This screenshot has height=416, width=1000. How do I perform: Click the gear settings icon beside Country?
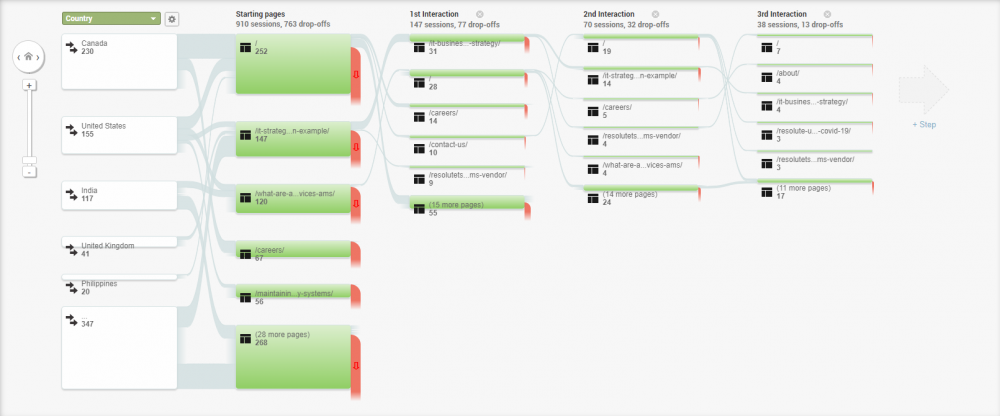[x=172, y=18]
